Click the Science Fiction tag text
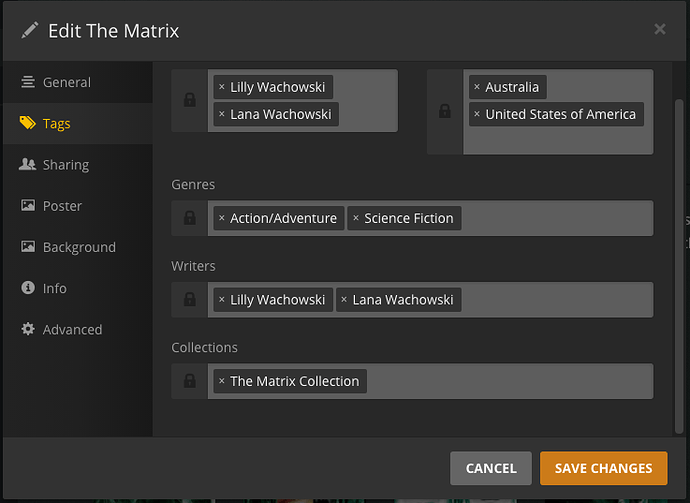The width and height of the screenshot is (690, 503). [409, 218]
